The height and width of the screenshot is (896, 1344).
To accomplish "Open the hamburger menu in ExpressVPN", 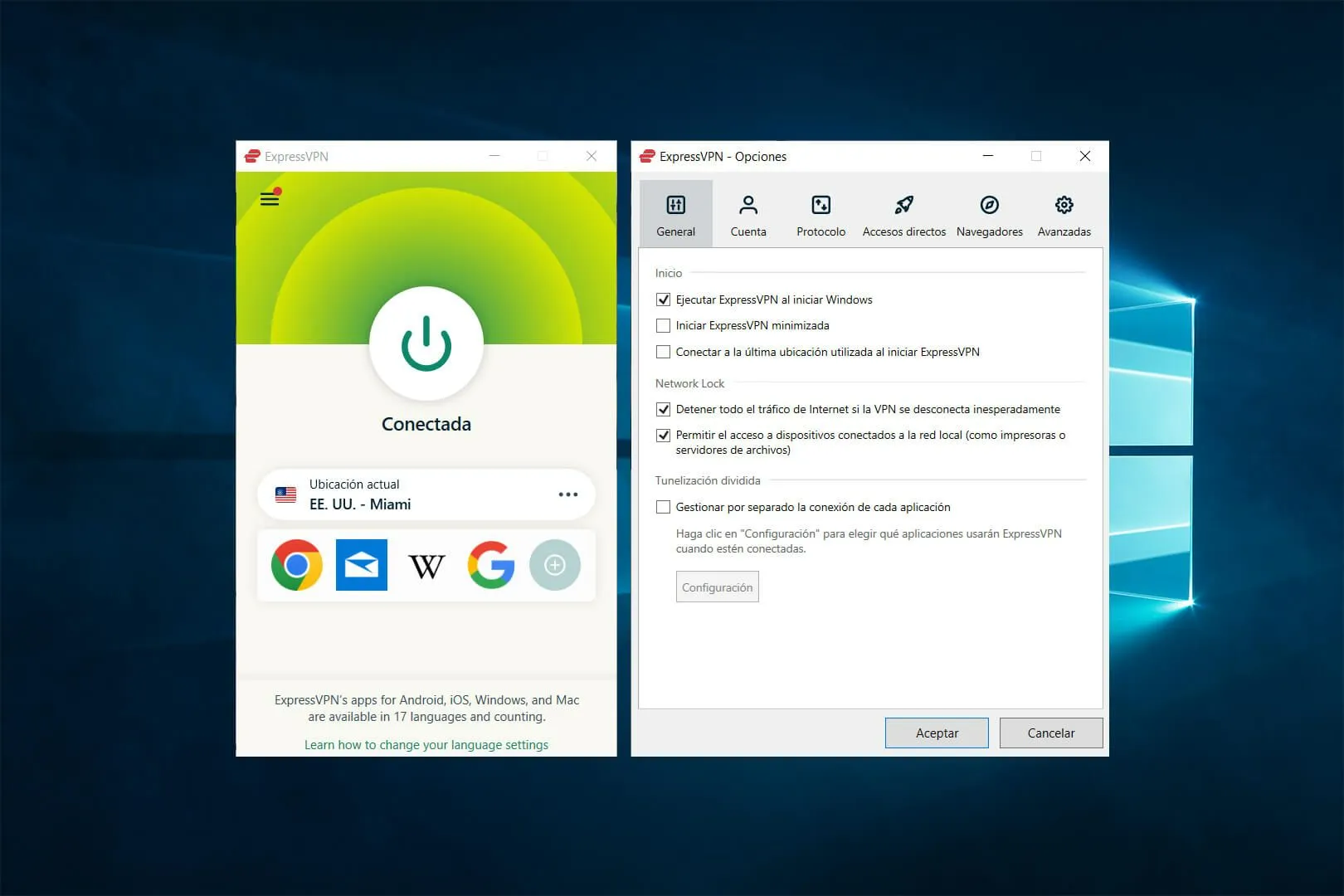I will pyautogui.click(x=270, y=198).
